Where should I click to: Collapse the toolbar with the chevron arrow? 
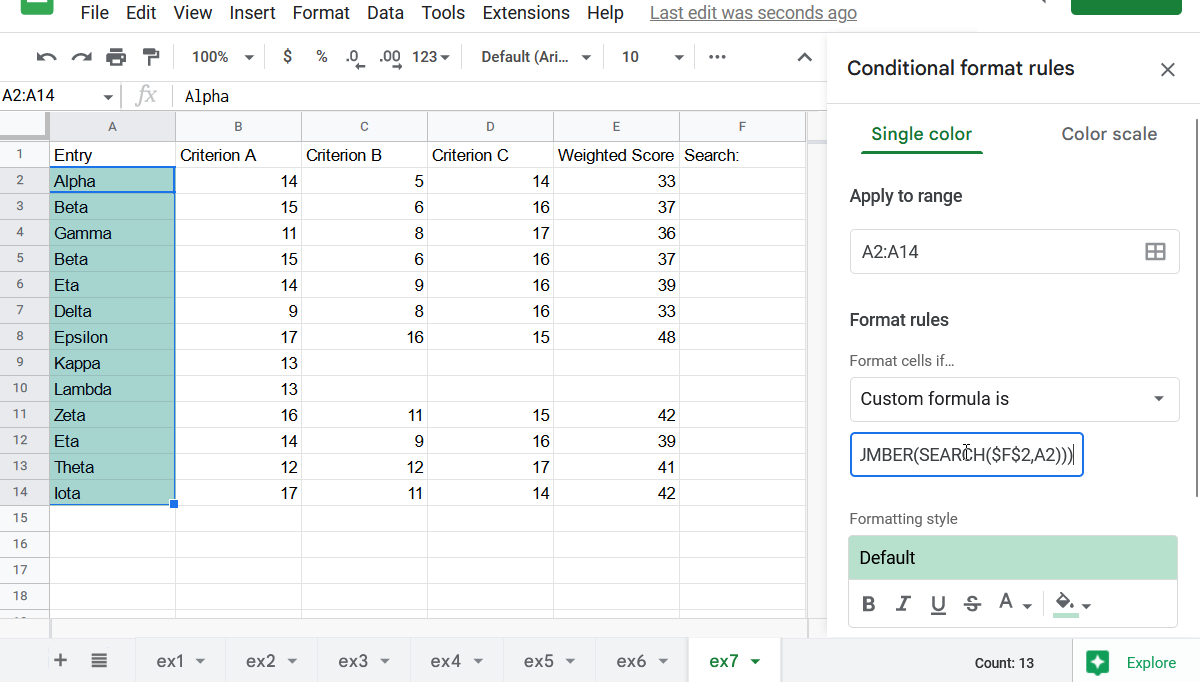click(804, 57)
